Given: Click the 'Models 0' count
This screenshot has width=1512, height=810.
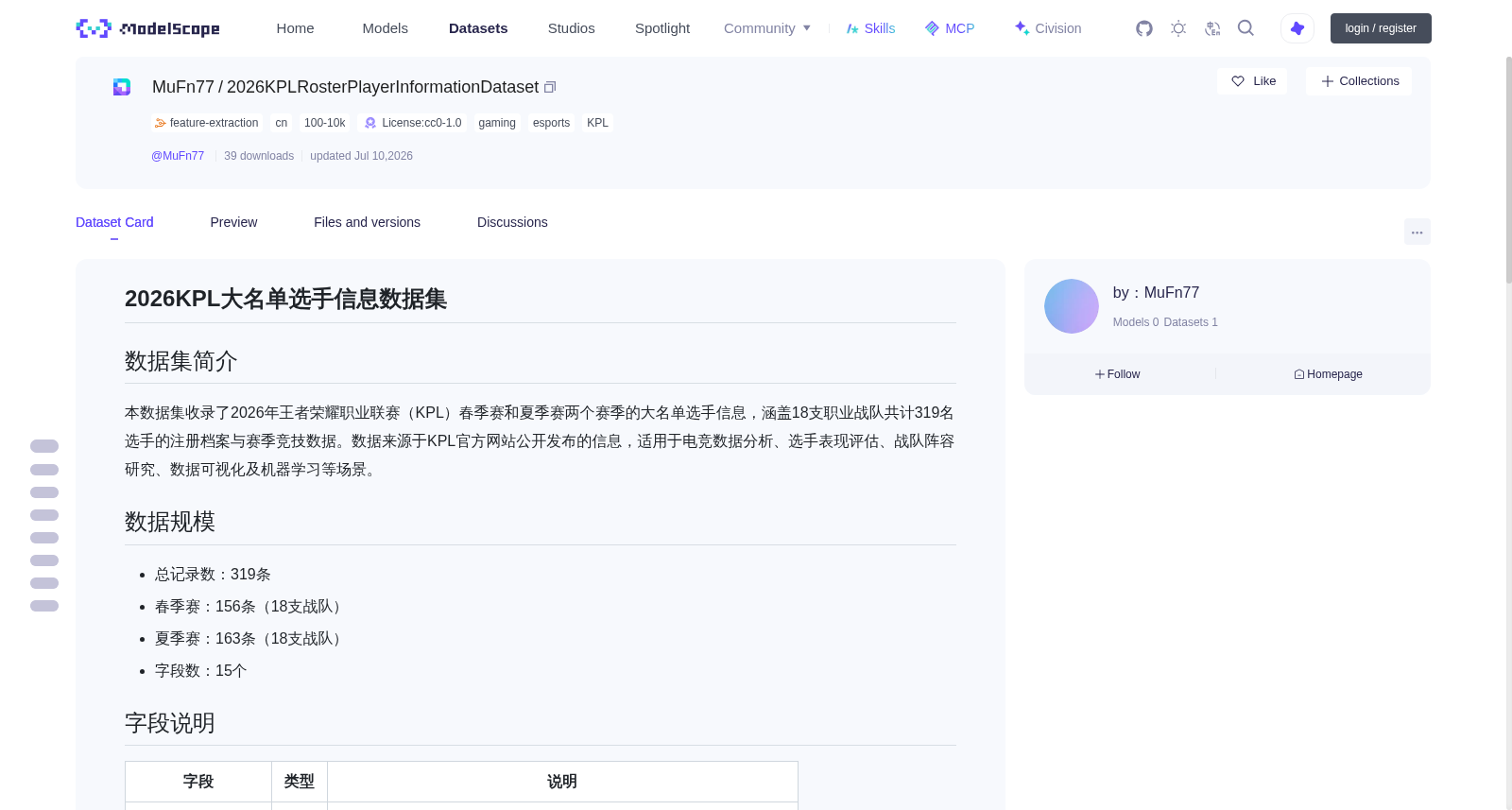Looking at the screenshot, I should [x=1136, y=322].
